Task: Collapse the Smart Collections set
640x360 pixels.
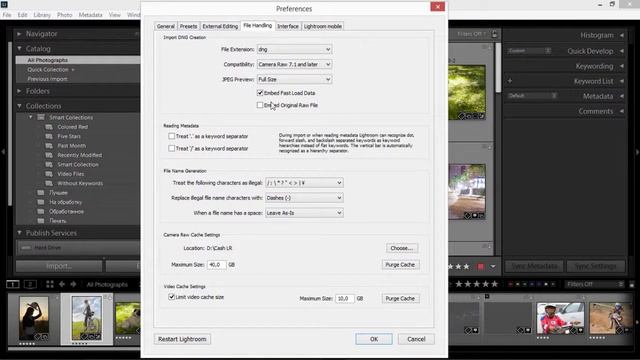Action: click(31, 118)
